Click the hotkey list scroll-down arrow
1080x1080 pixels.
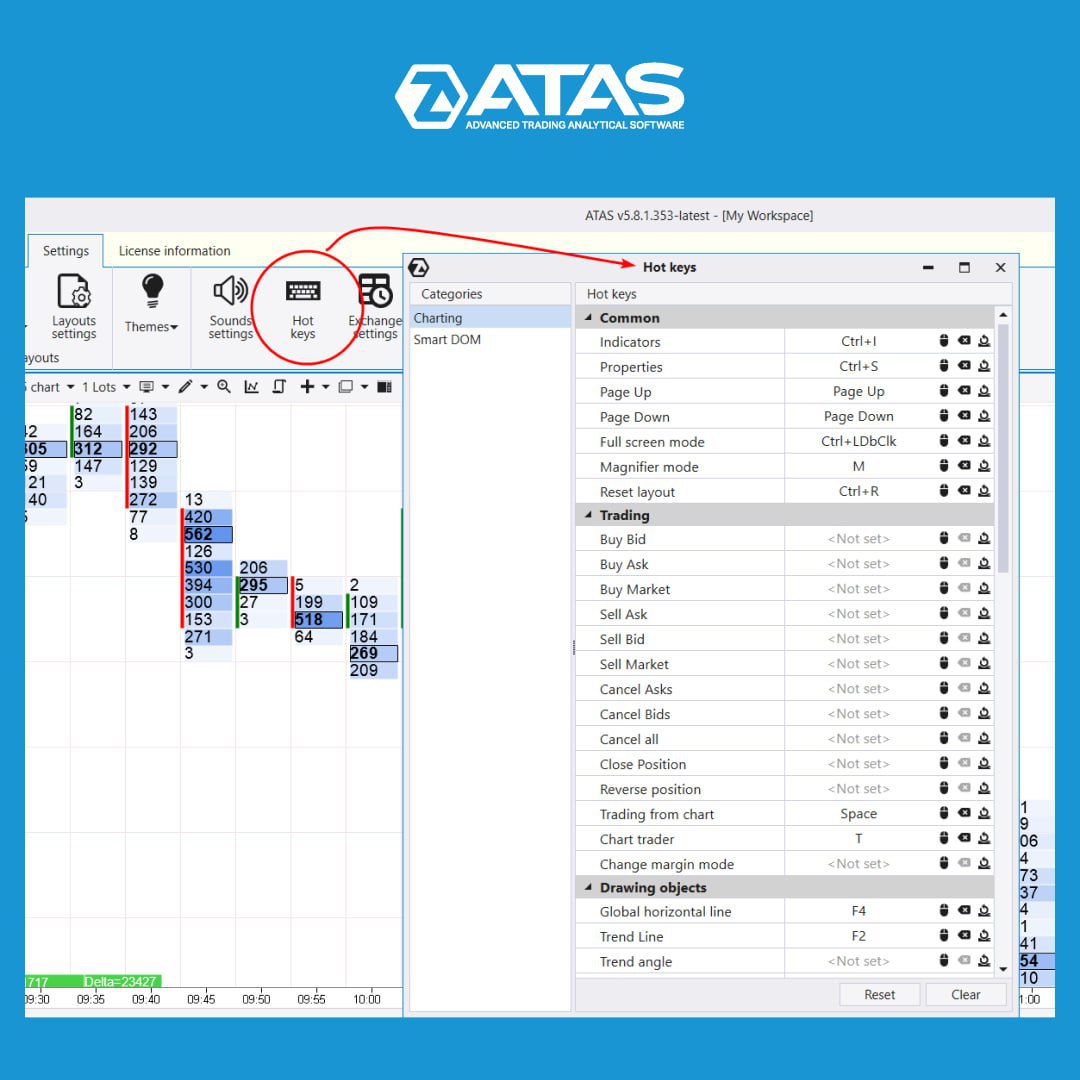click(1004, 968)
